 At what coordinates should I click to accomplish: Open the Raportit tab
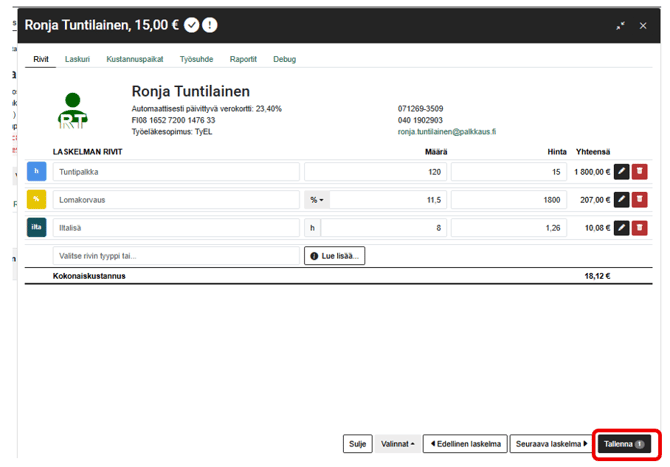coord(243,59)
